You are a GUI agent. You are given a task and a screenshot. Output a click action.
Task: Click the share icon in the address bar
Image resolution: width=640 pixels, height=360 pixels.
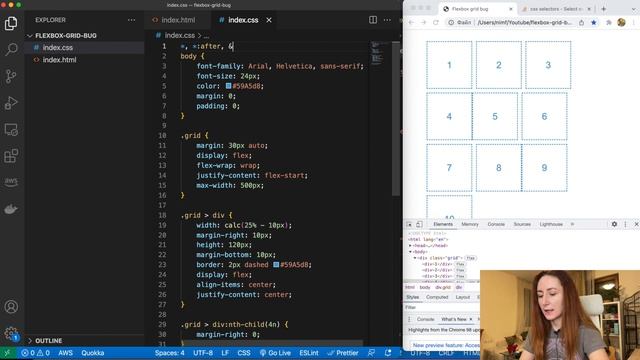point(581,22)
